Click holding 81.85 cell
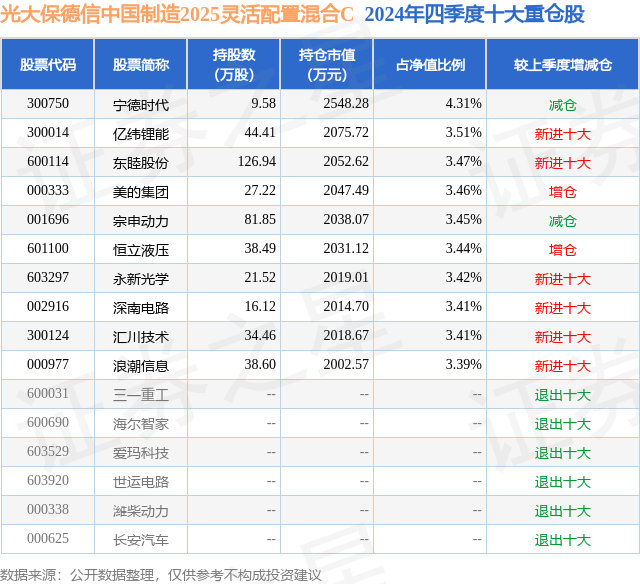This screenshot has width=640, height=584. (x=260, y=220)
